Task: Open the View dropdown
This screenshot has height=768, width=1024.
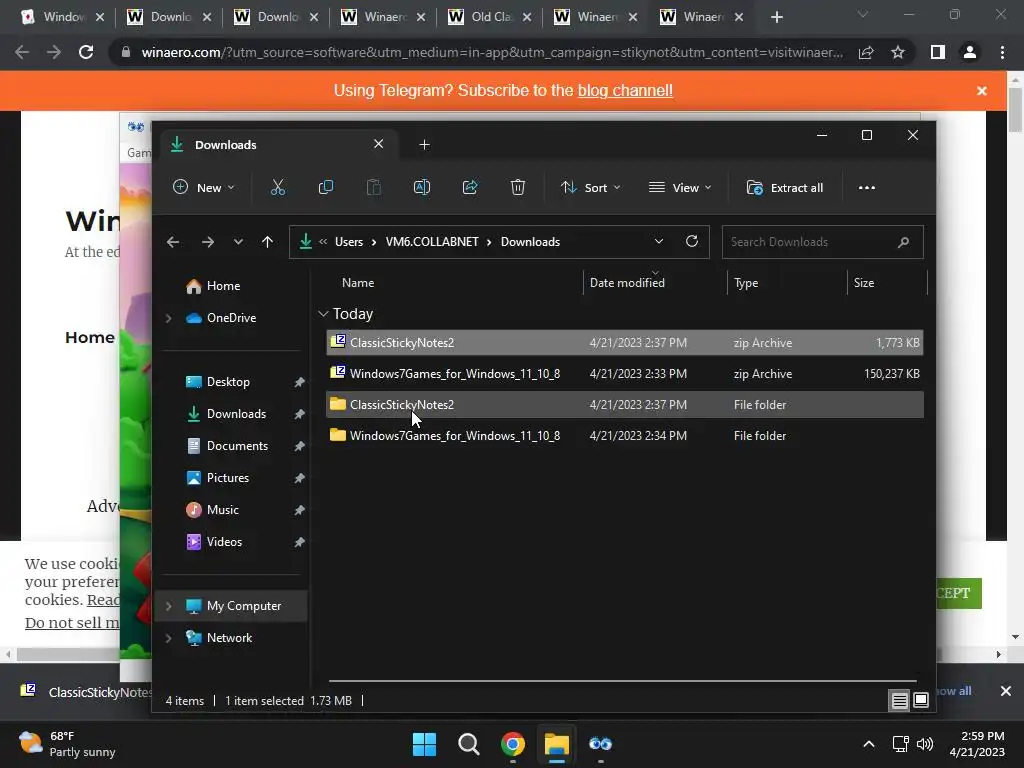Action: [x=680, y=187]
